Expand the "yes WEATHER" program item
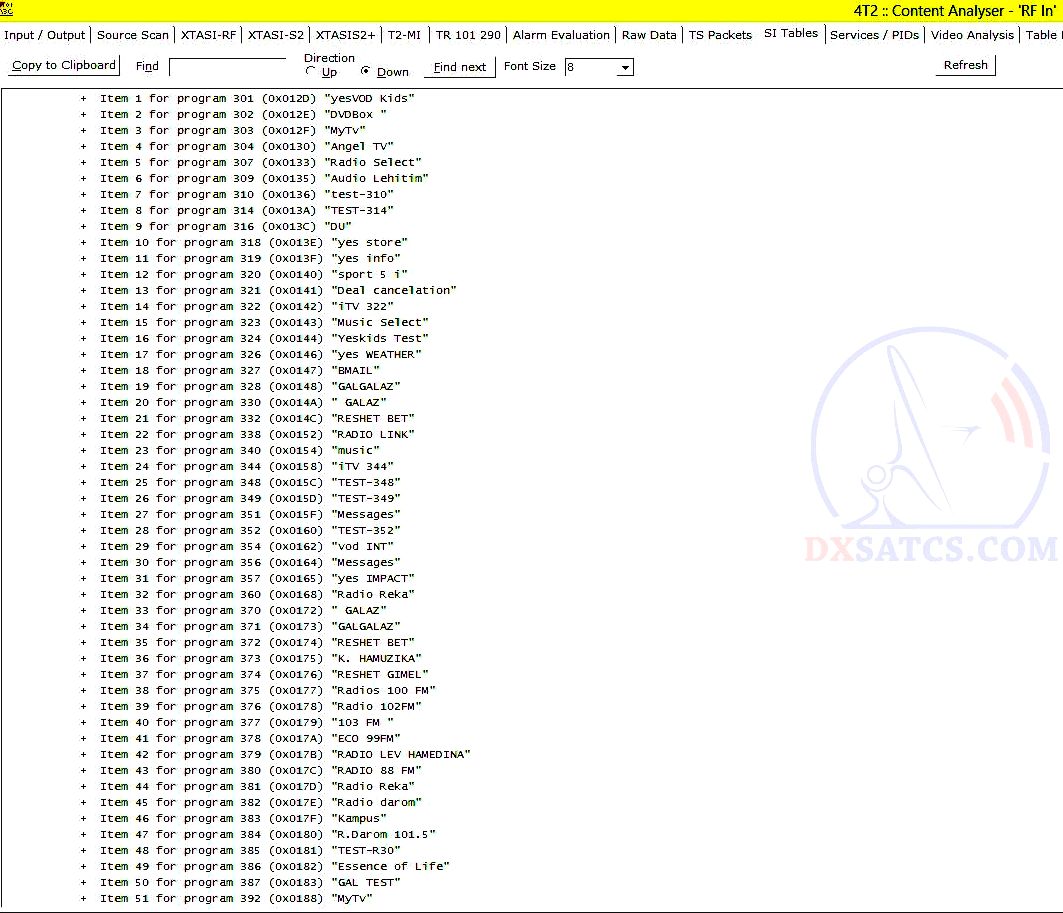This screenshot has width=1063, height=913. 83,354
